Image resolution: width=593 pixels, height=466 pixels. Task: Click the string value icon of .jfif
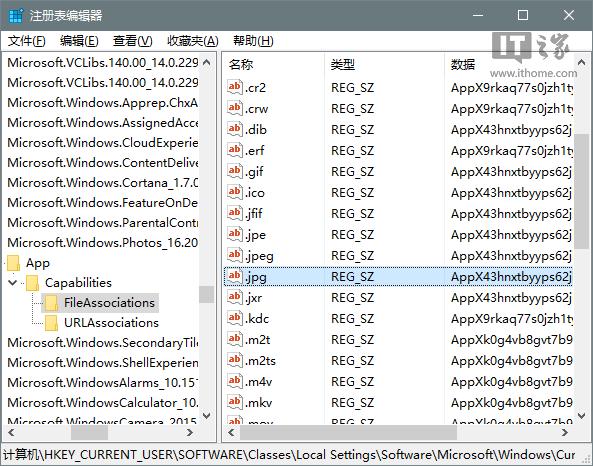point(234,213)
